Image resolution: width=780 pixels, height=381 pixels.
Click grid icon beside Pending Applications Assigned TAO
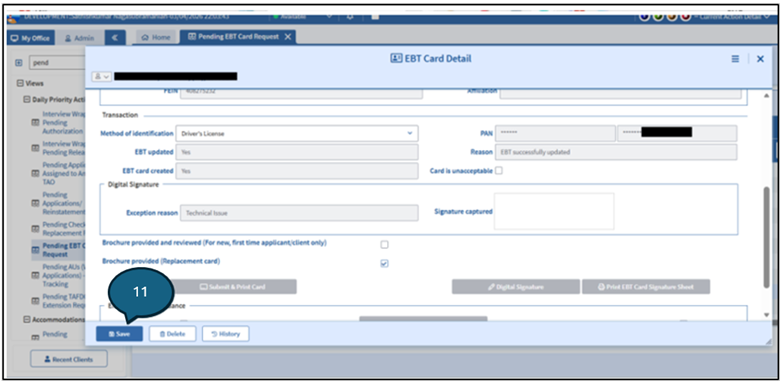coord(35,174)
